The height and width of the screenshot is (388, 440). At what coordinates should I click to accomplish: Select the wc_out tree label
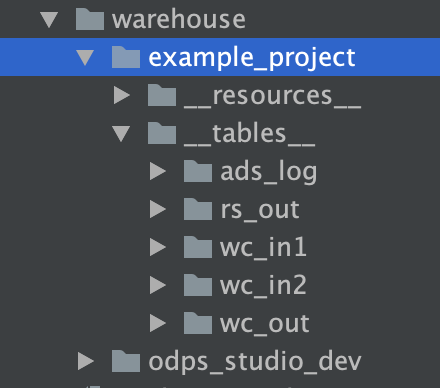[265, 324]
